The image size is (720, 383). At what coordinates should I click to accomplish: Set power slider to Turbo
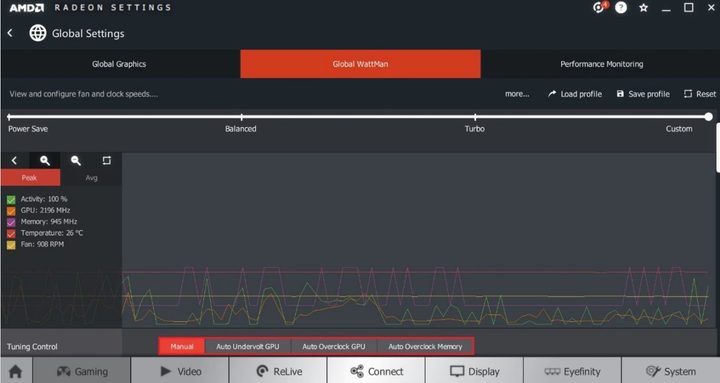475,117
